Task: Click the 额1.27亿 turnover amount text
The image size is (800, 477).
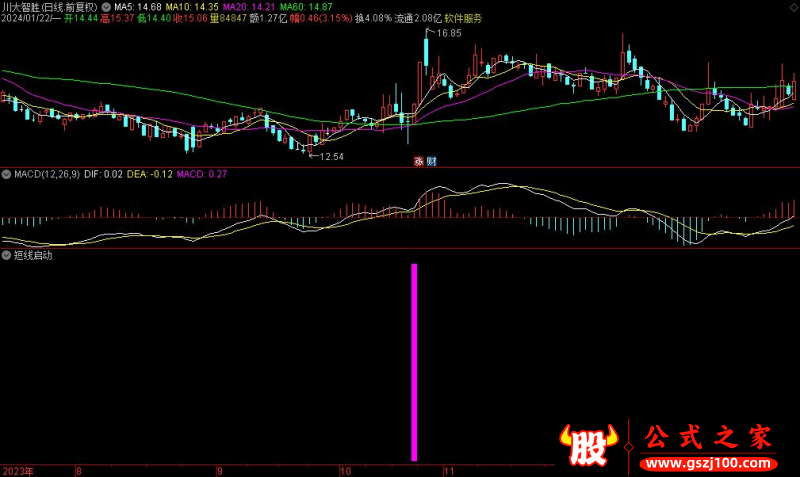Action: (x=268, y=18)
